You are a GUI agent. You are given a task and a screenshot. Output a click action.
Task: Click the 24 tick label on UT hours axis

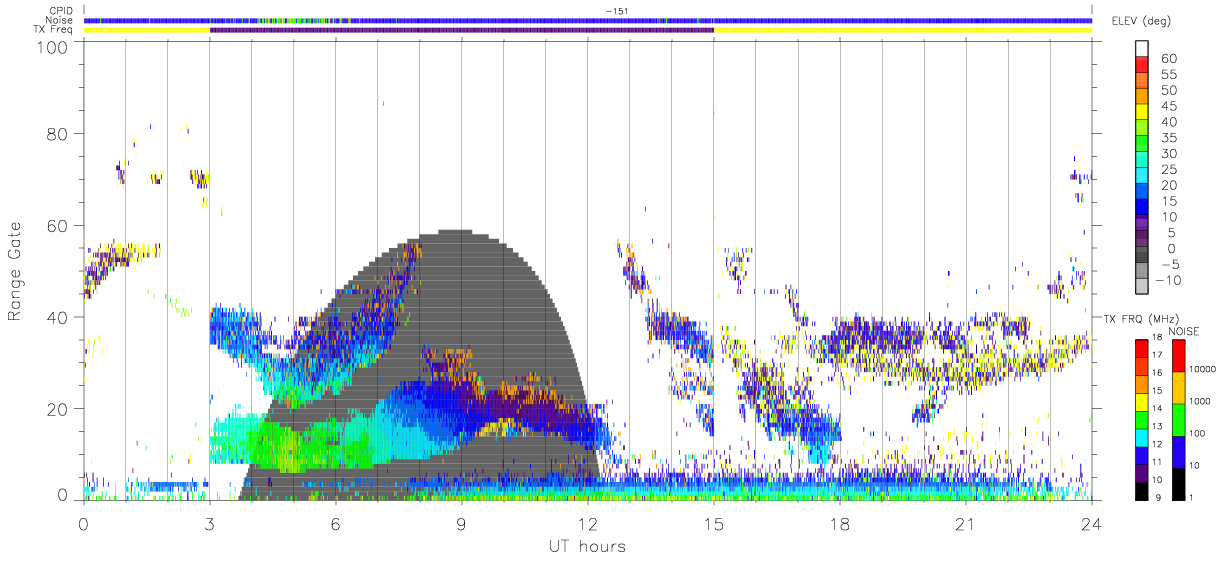[1091, 524]
